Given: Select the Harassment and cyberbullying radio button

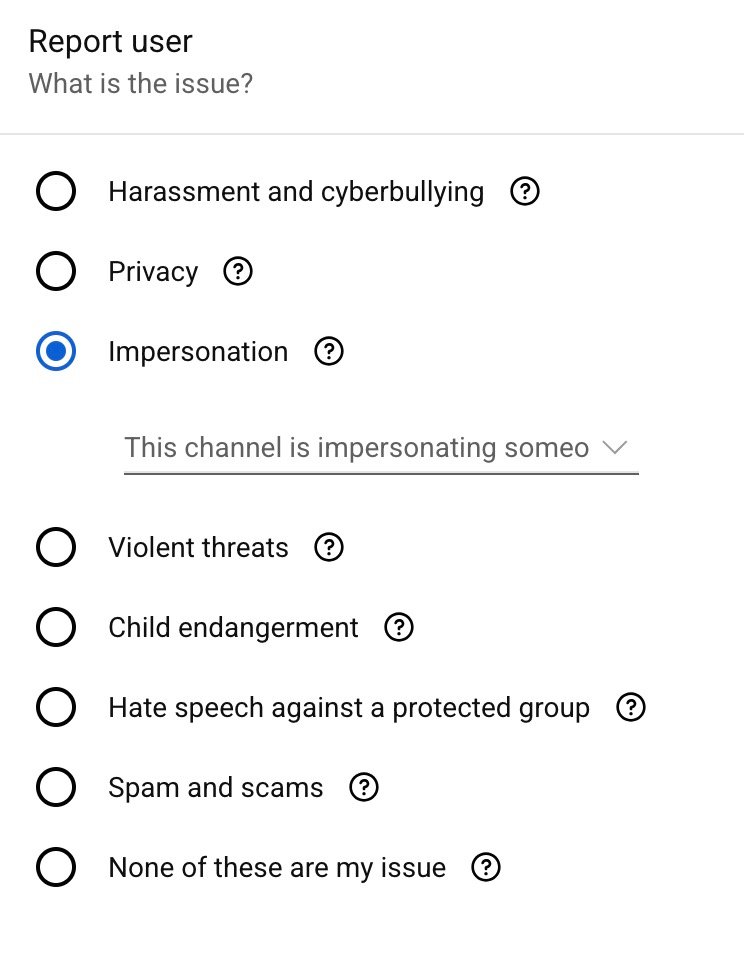Looking at the screenshot, I should 55,191.
